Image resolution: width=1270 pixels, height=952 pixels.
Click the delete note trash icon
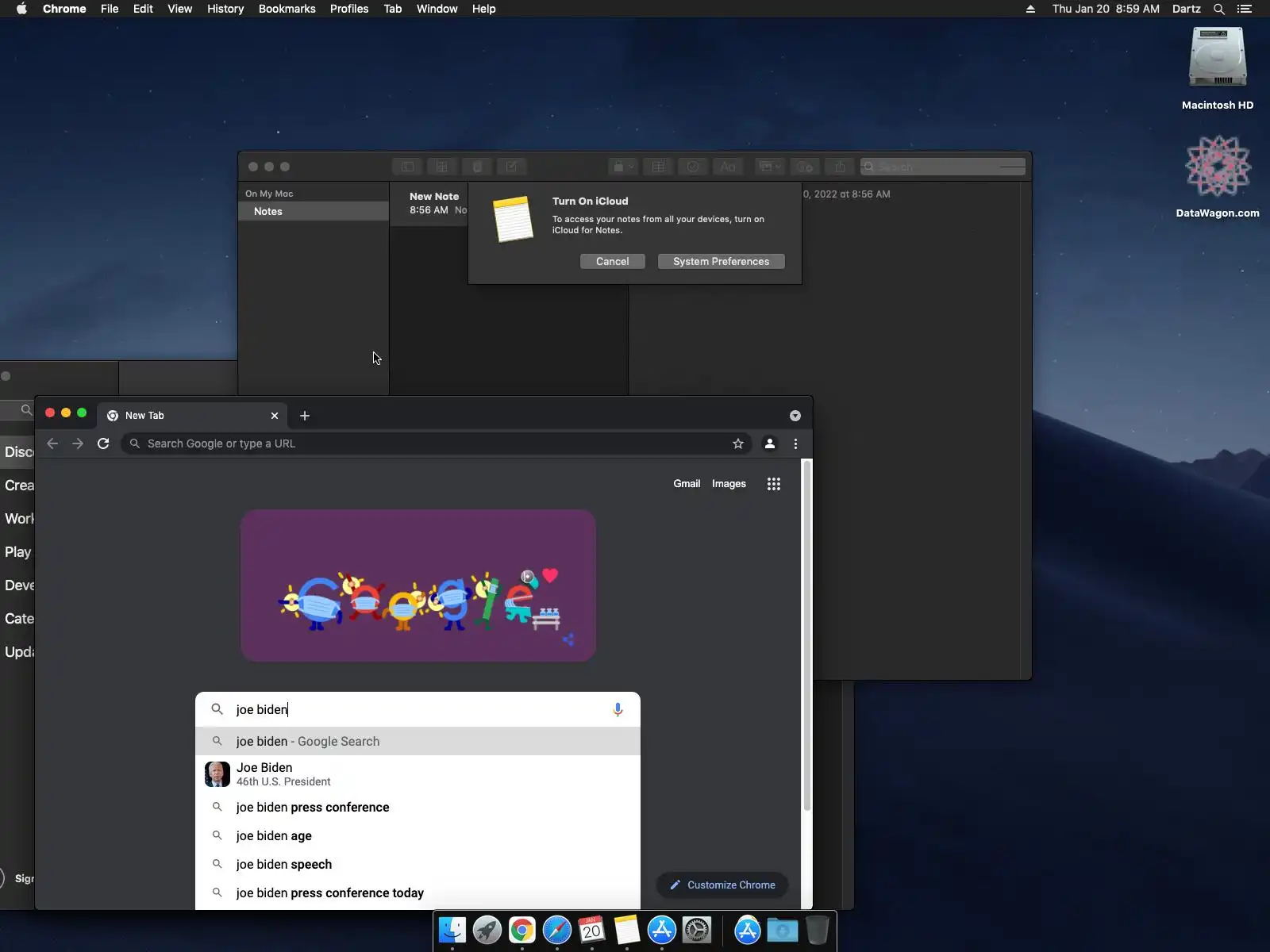[477, 167]
